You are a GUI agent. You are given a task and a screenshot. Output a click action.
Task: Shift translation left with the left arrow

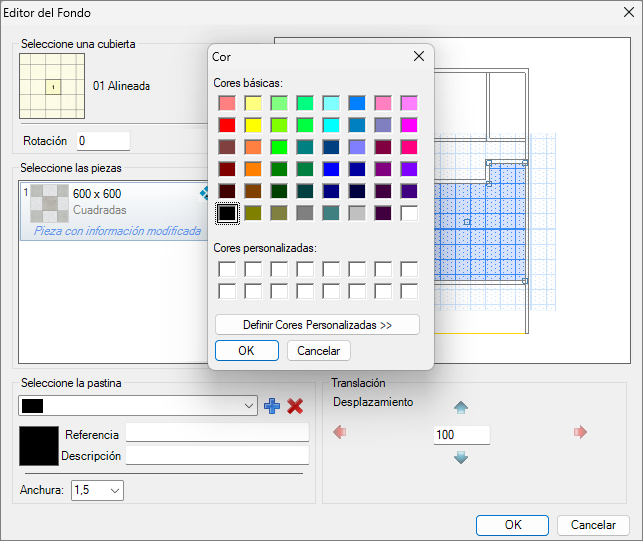340,432
